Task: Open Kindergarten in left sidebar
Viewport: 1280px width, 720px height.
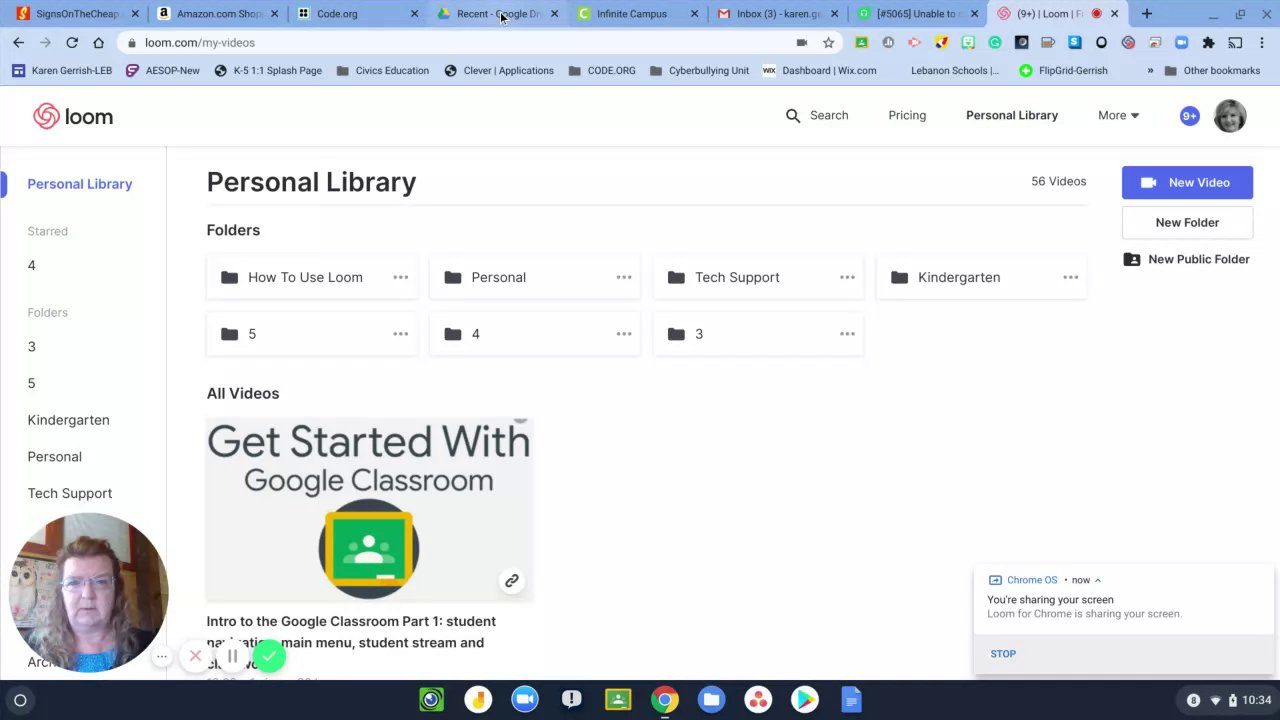Action: tap(68, 420)
